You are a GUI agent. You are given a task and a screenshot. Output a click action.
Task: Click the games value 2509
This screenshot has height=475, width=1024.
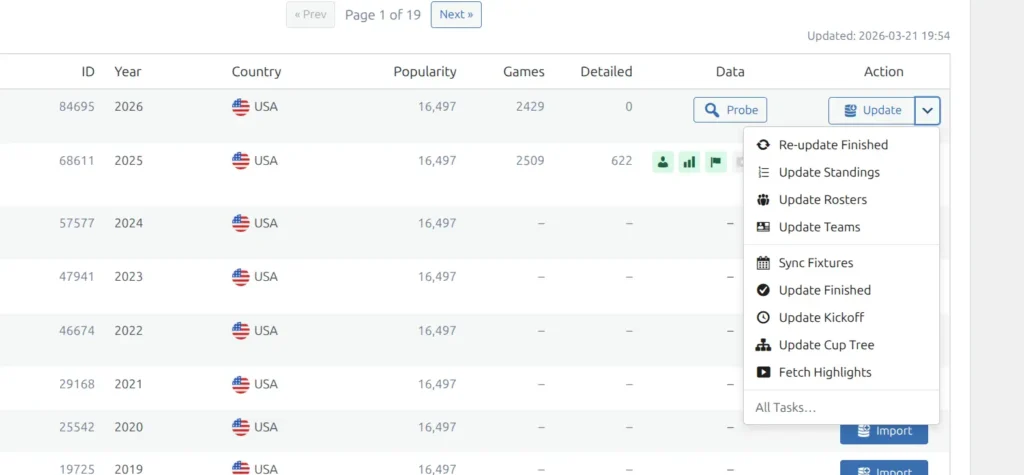coord(530,161)
